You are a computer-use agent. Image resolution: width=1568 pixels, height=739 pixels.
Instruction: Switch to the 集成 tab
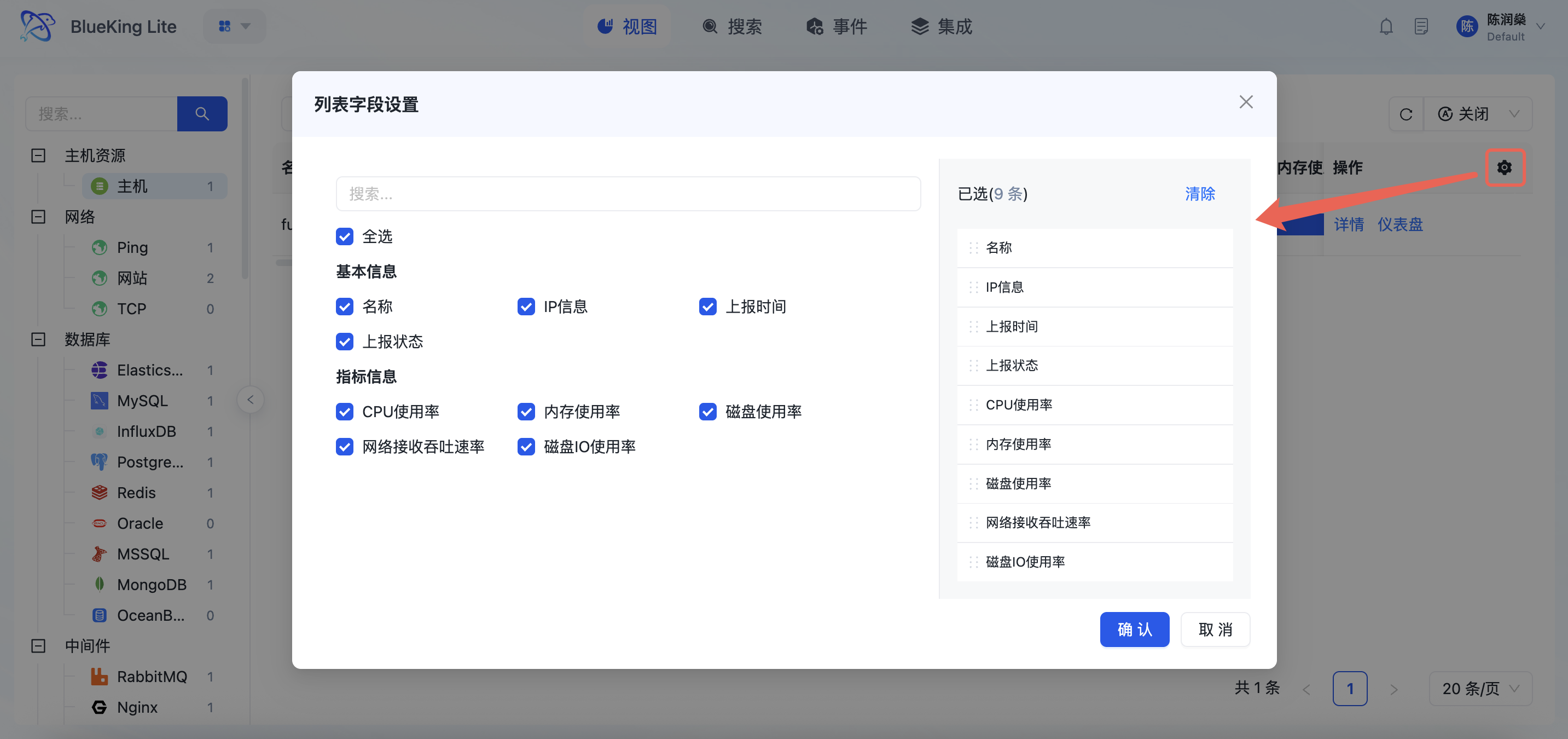(x=942, y=26)
